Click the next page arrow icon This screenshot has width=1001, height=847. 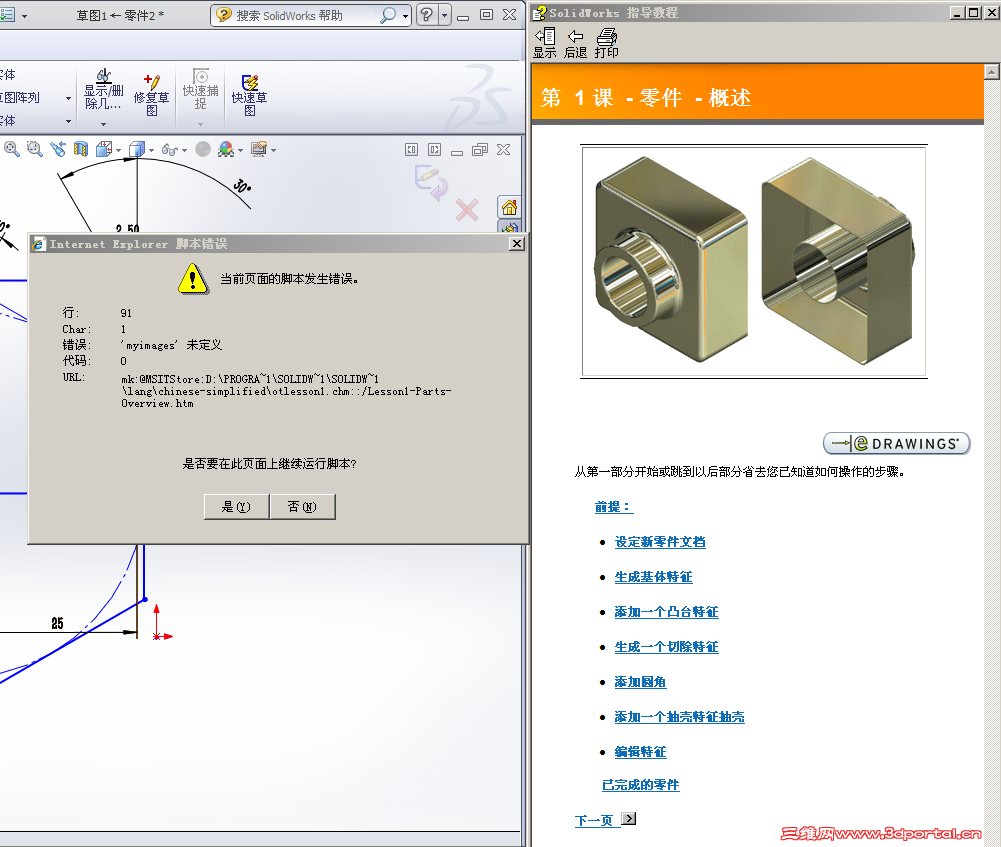[x=629, y=819]
